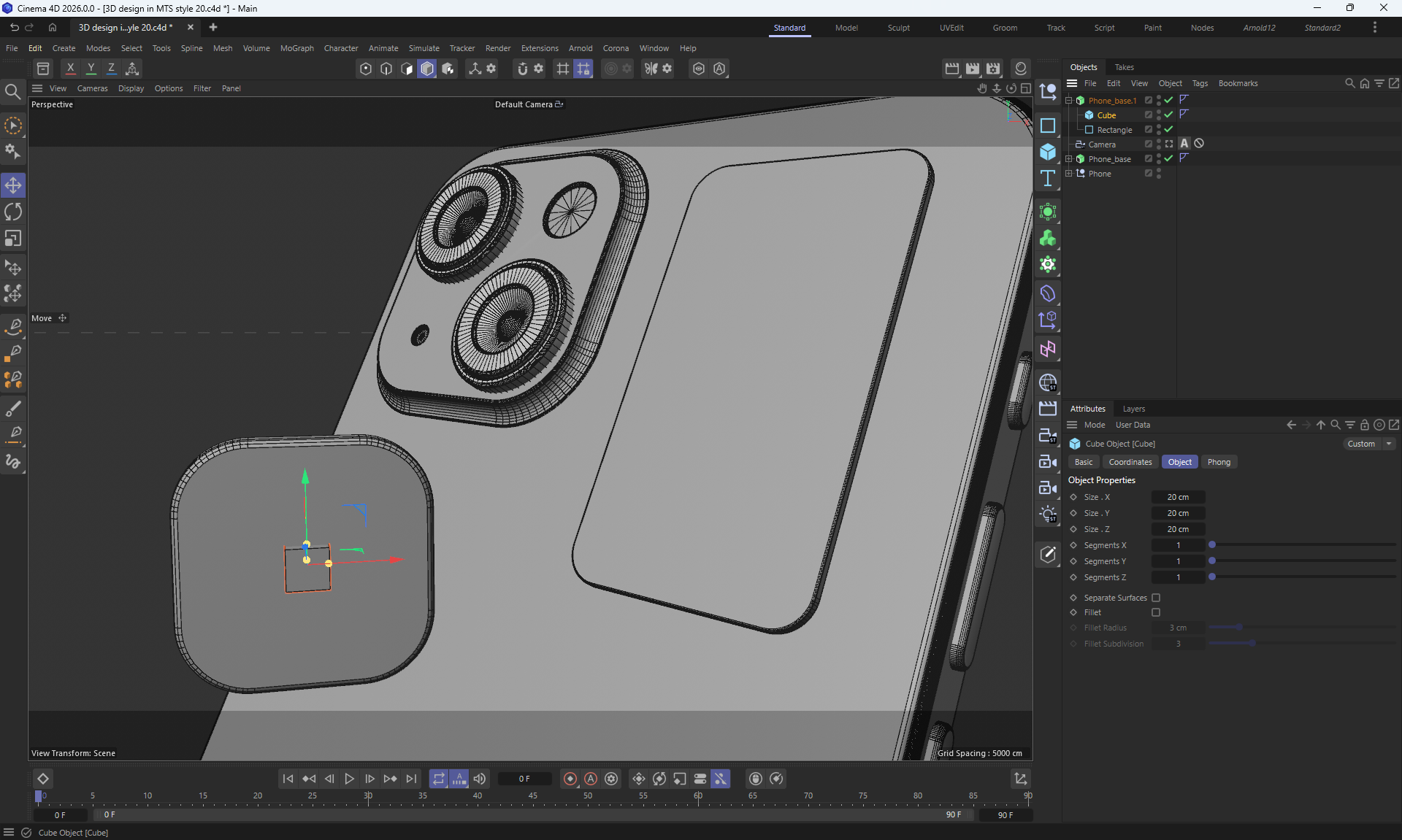Select the Scale tool in left toolbar
The width and height of the screenshot is (1402, 840).
[13, 239]
